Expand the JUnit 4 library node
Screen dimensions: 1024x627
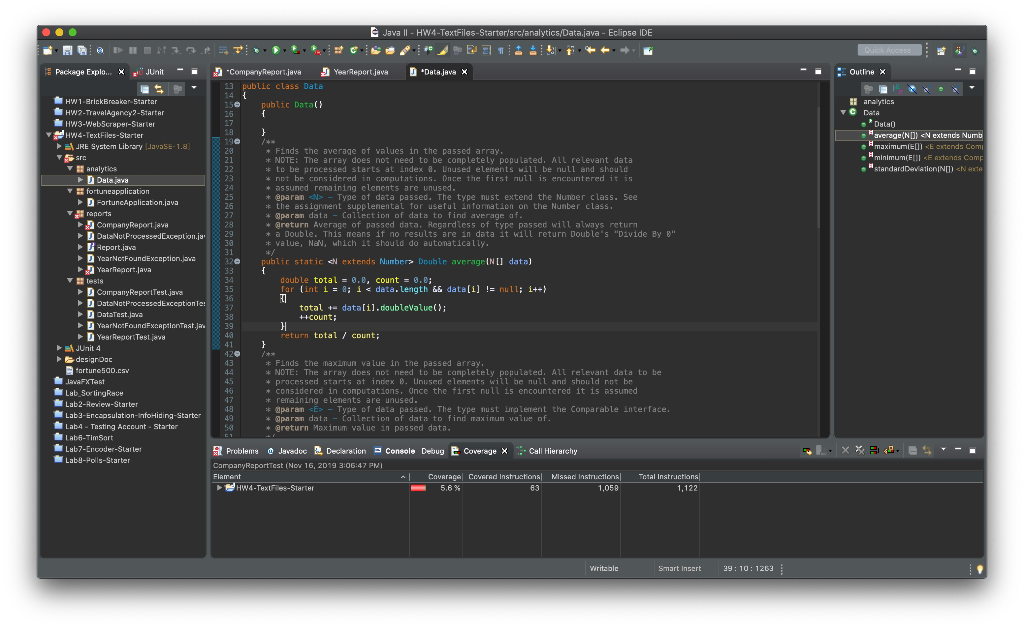pyautogui.click(x=60, y=348)
